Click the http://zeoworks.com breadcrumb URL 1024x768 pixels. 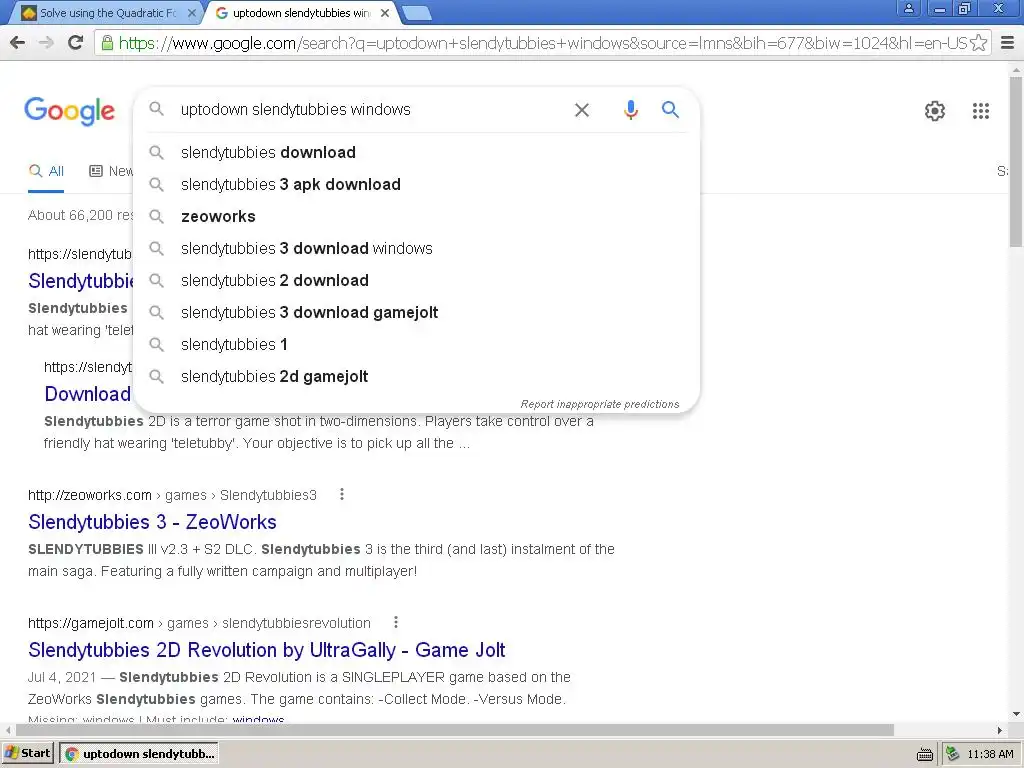tap(89, 495)
